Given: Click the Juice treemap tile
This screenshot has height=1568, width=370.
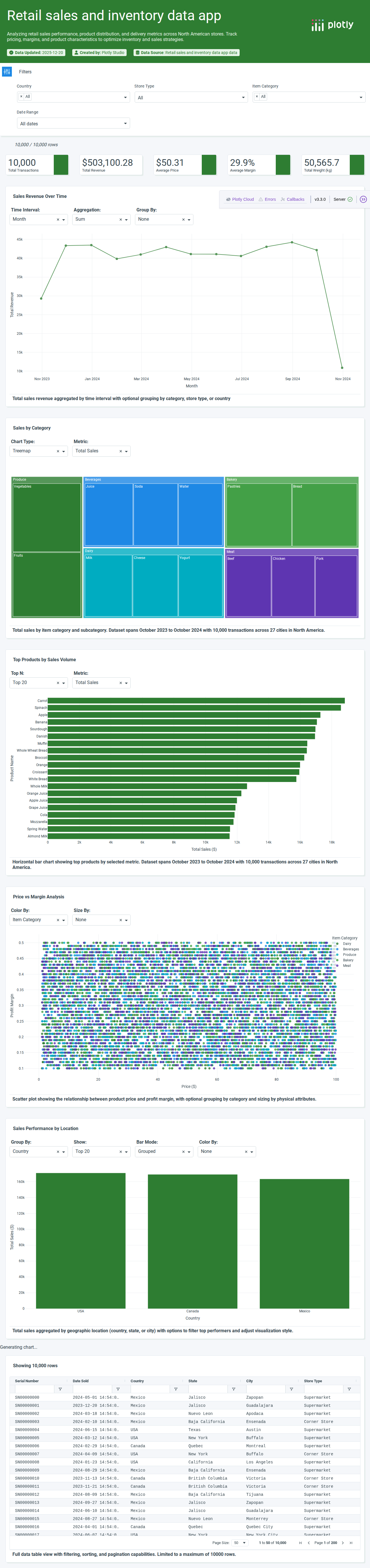Looking at the screenshot, I should (x=108, y=514).
